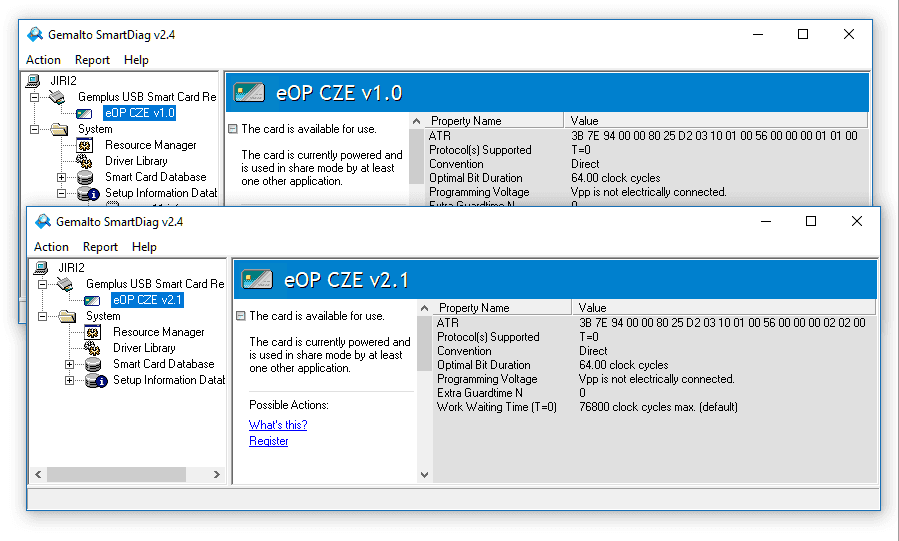Expand Setup Information Database in front window
The image size is (899, 541).
coord(69,381)
